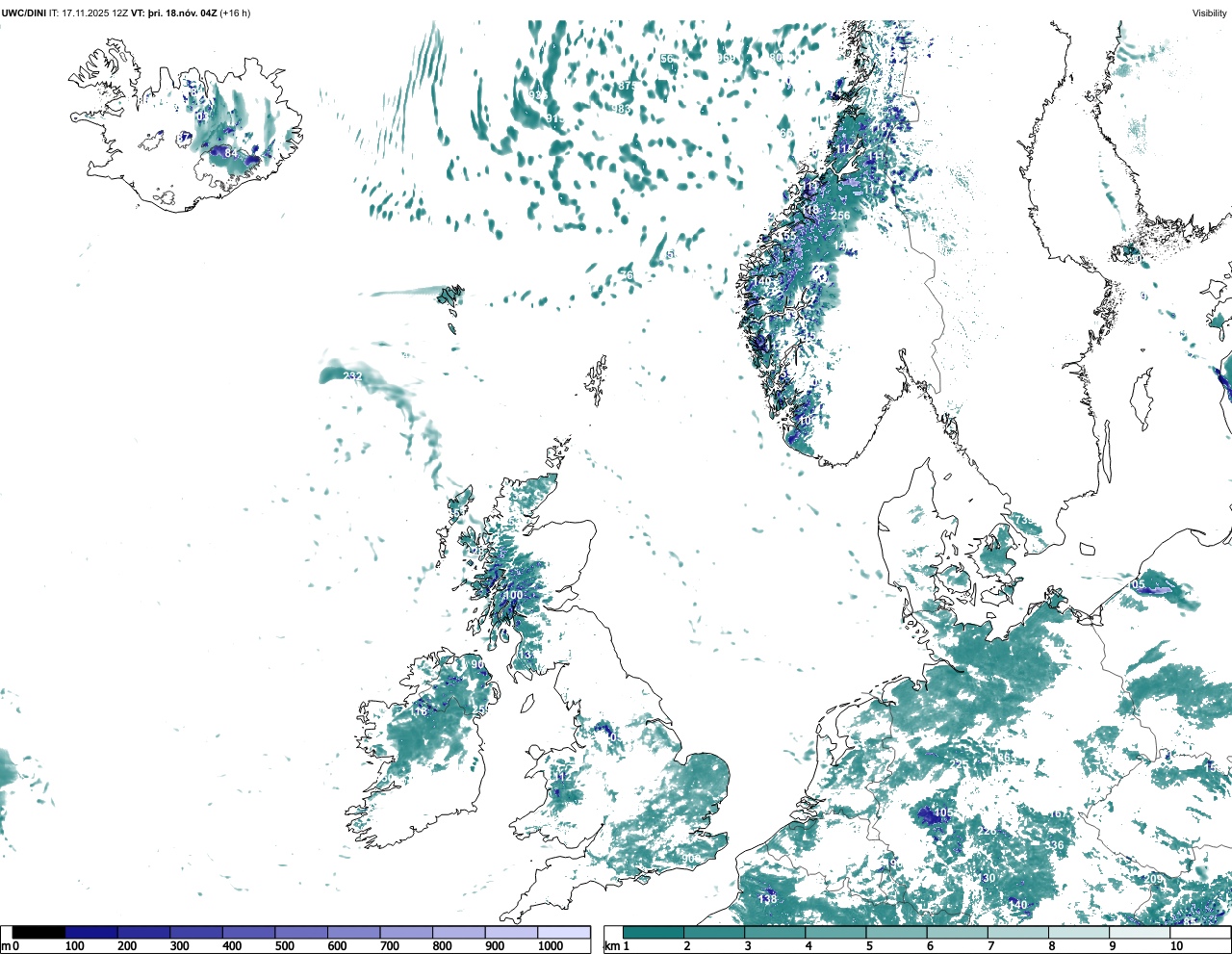Click the black 0–100 m legend swatch

(x=38, y=932)
